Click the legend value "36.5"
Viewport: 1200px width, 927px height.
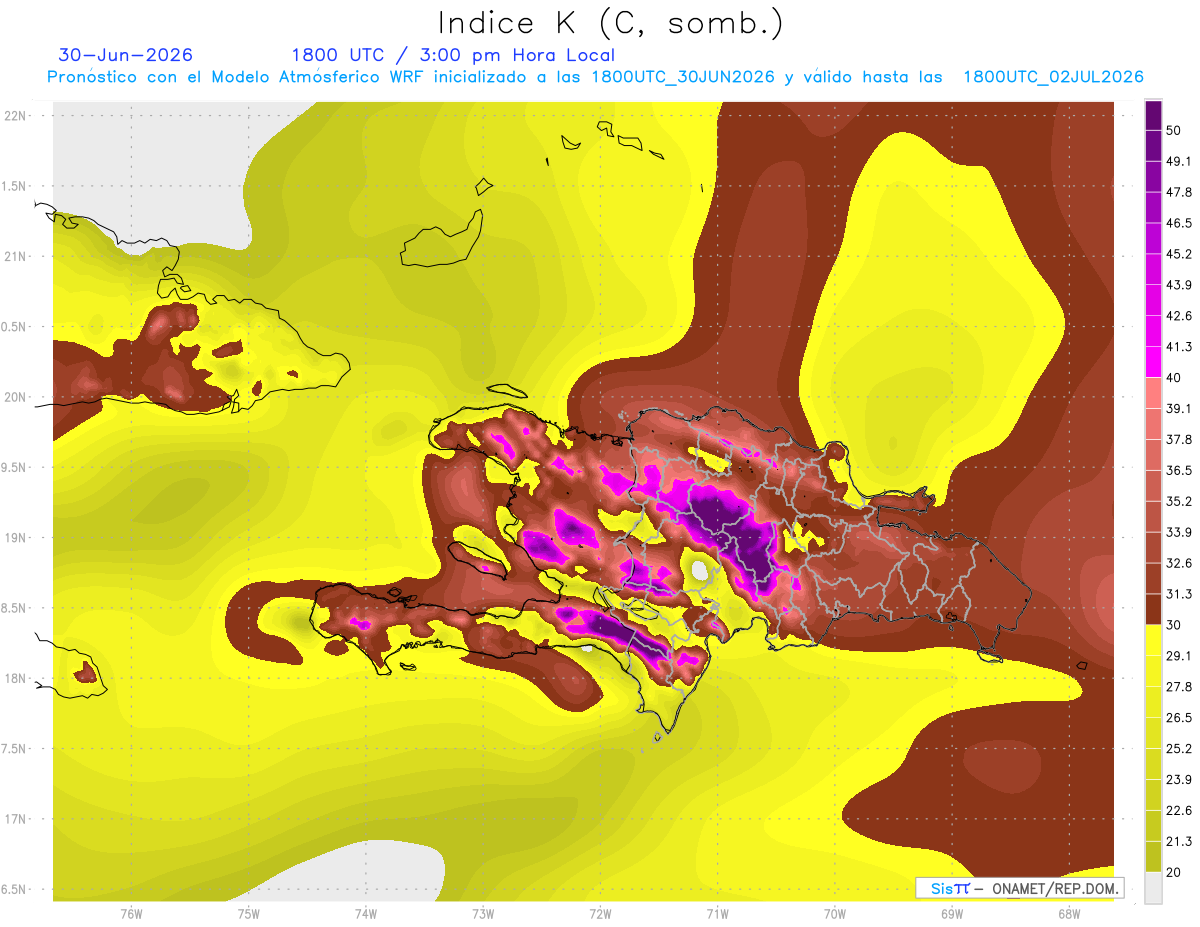pos(1179,470)
